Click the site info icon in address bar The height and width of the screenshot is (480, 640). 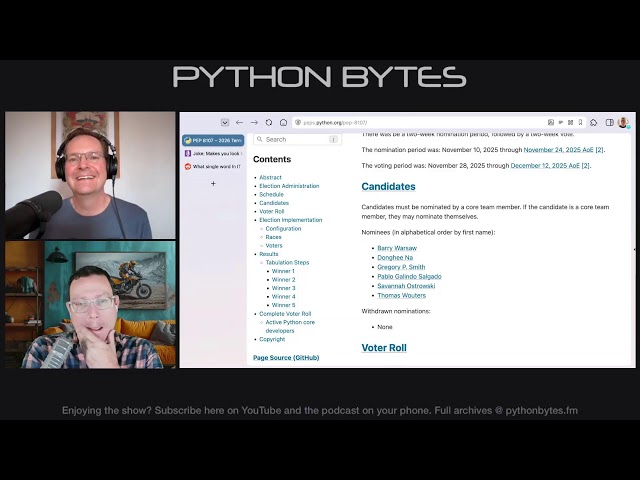click(x=298, y=122)
